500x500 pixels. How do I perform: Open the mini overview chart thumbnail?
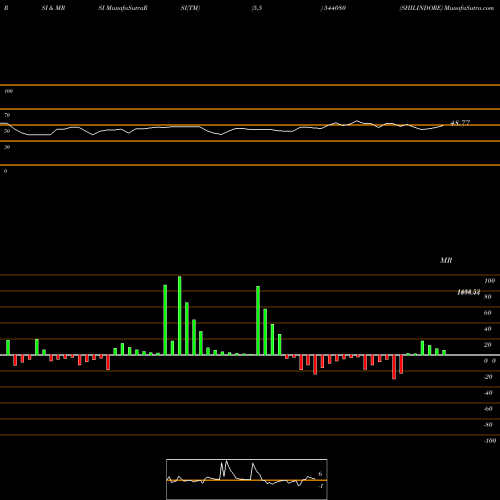coord(247,479)
